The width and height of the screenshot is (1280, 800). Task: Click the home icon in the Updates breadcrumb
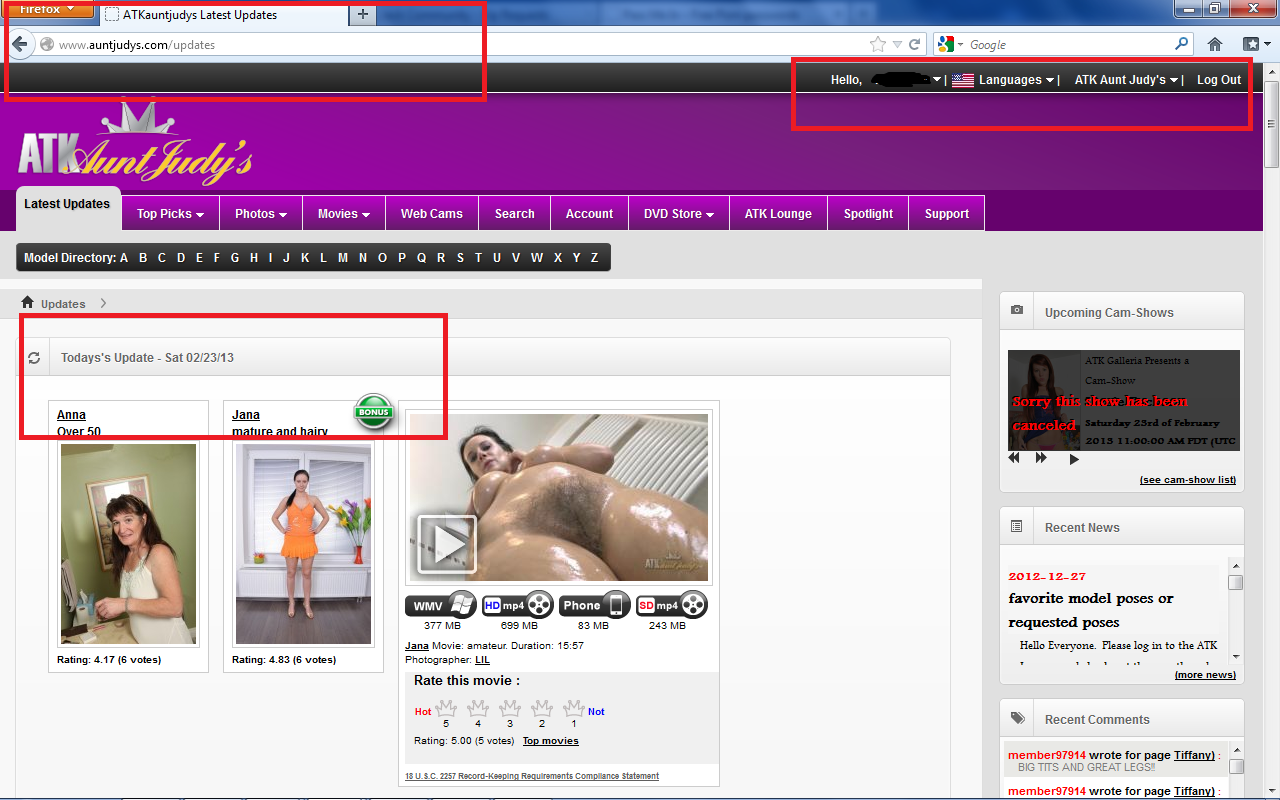28,303
